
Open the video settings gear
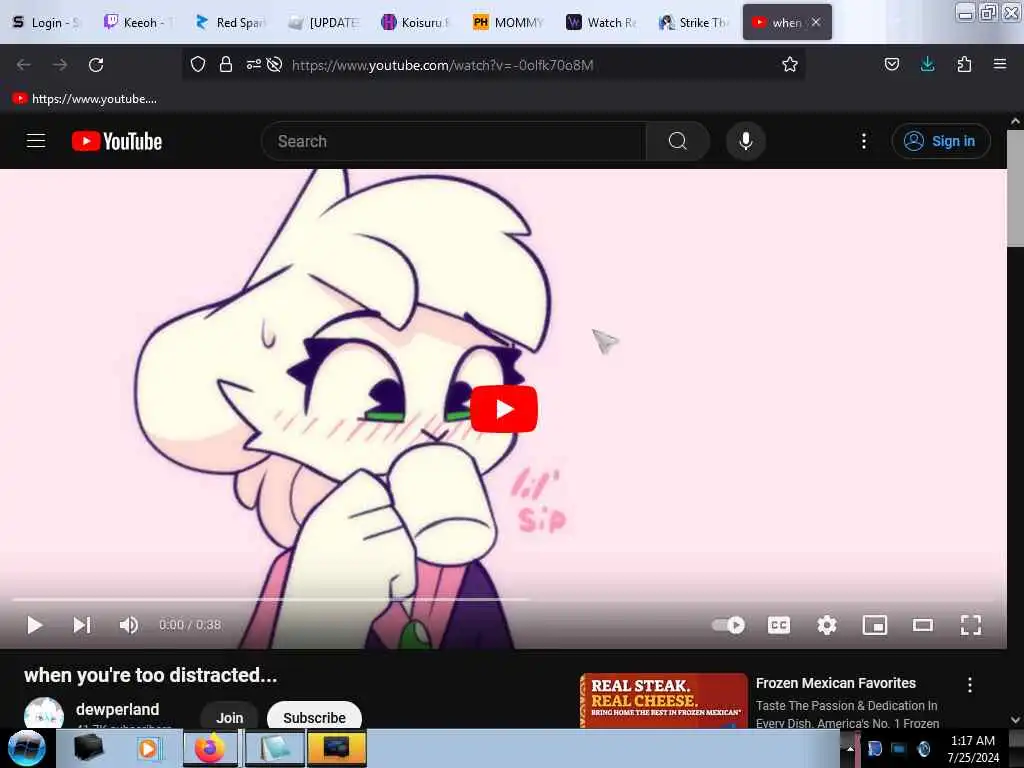tap(827, 625)
